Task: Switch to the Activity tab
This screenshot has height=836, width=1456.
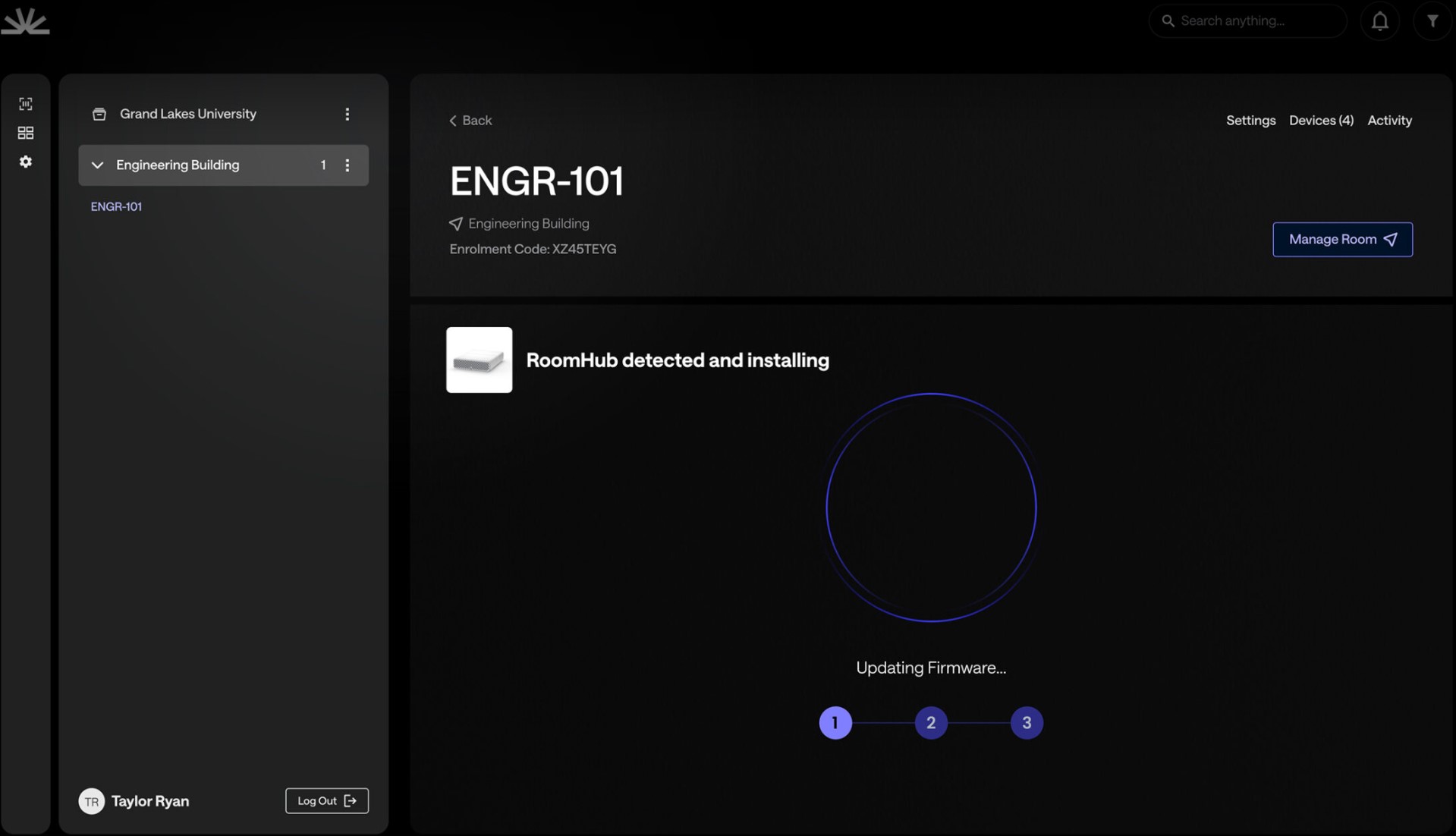Action: tap(1389, 121)
